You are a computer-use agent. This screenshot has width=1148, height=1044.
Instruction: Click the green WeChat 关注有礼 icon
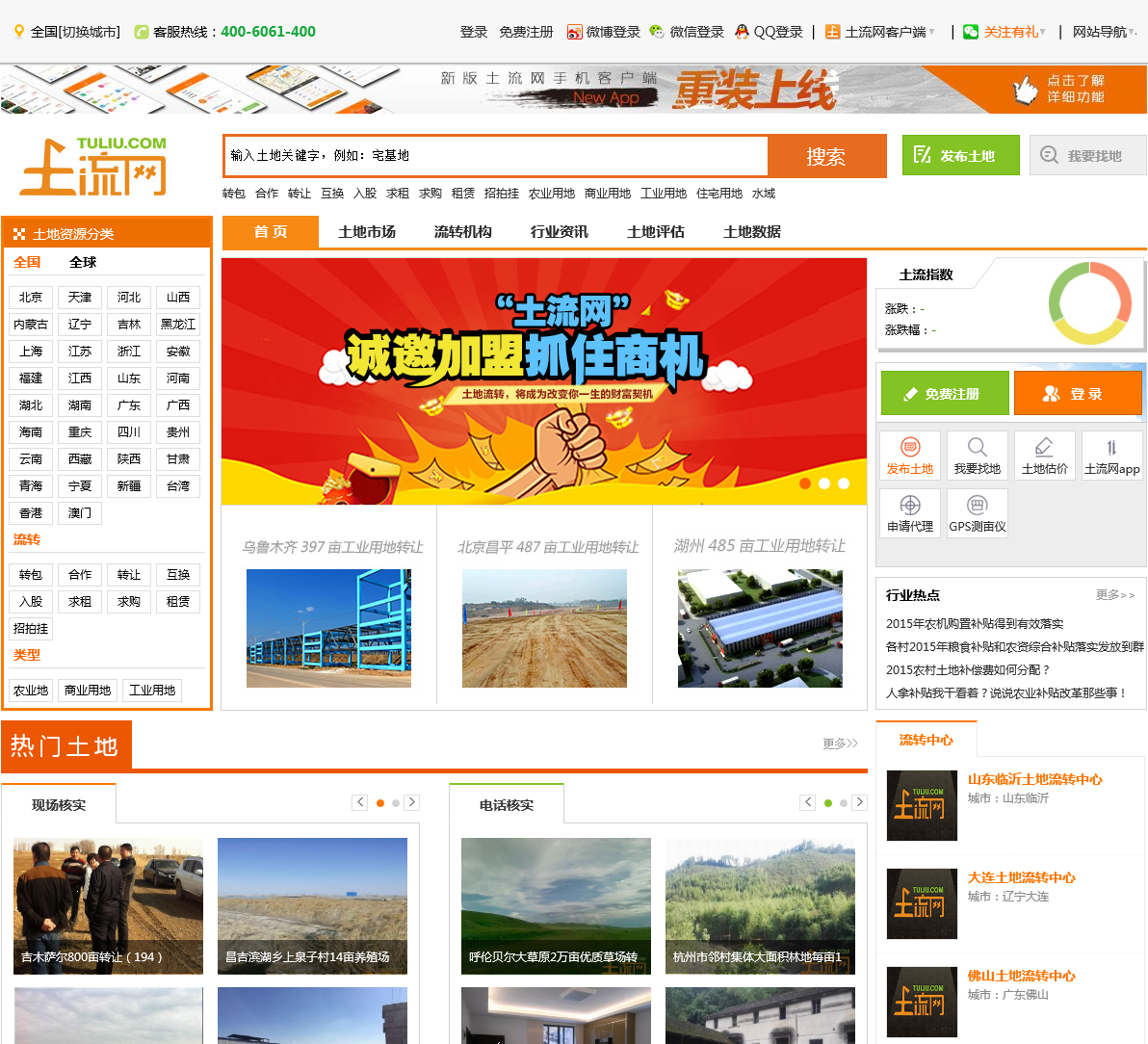(971, 32)
